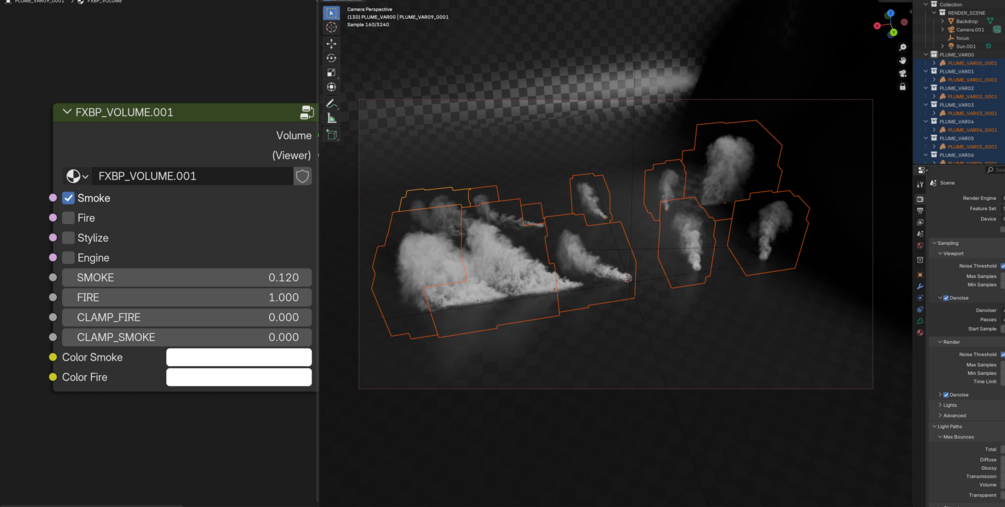Click the green Y axis gizmo ball

(893, 33)
